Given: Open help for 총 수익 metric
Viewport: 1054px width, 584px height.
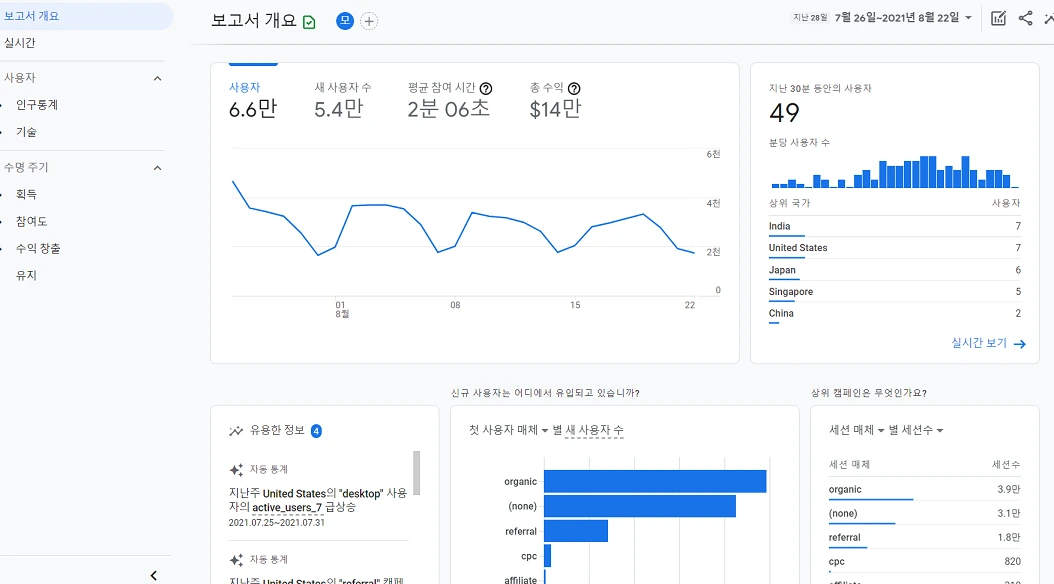Looking at the screenshot, I should click(x=574, y=88).
